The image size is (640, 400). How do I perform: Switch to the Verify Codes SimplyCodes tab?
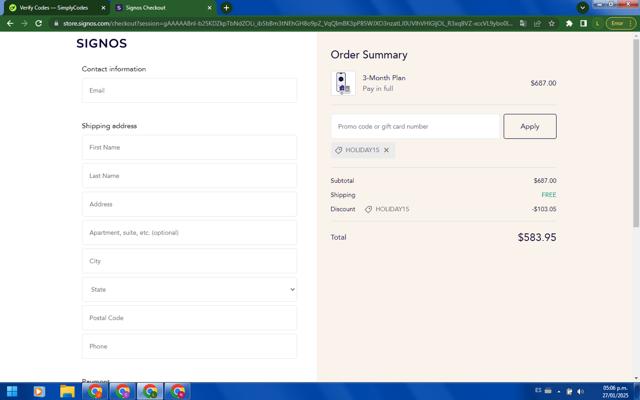coord(53,8)
